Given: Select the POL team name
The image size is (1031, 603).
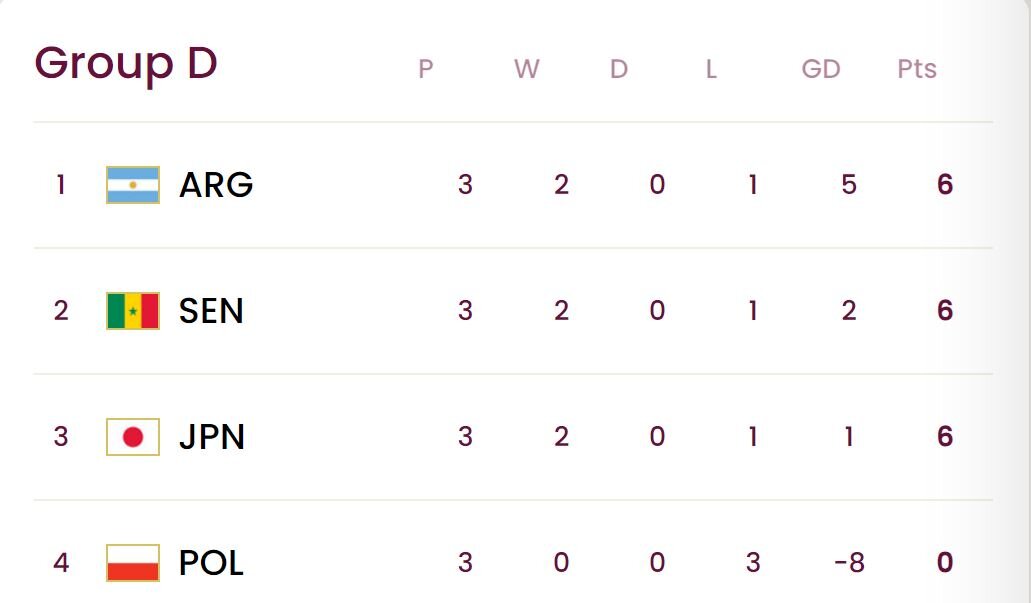Looking at the screenshot, I should point(211,563).
